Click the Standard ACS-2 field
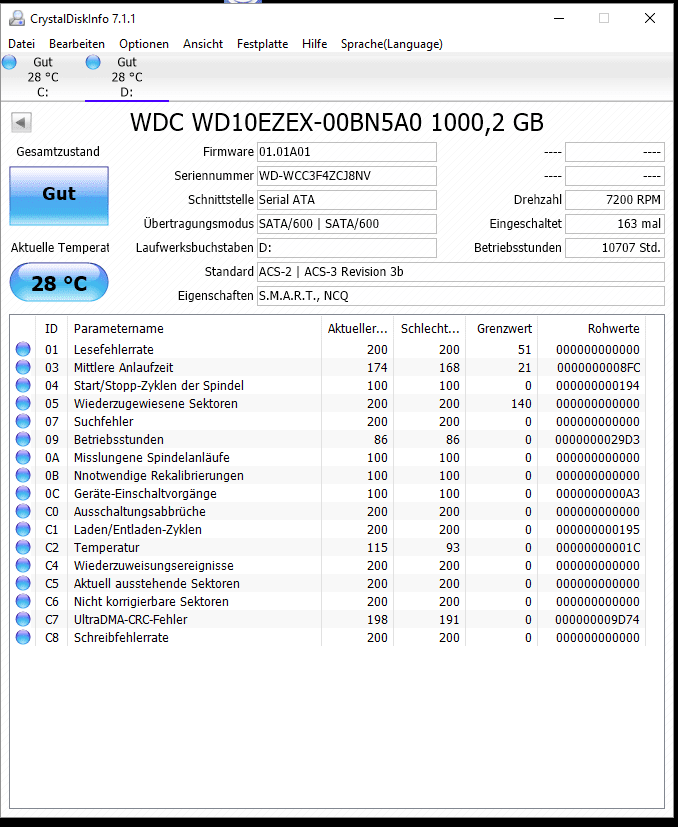Screen dimensions: 678x827 point(461,272)
